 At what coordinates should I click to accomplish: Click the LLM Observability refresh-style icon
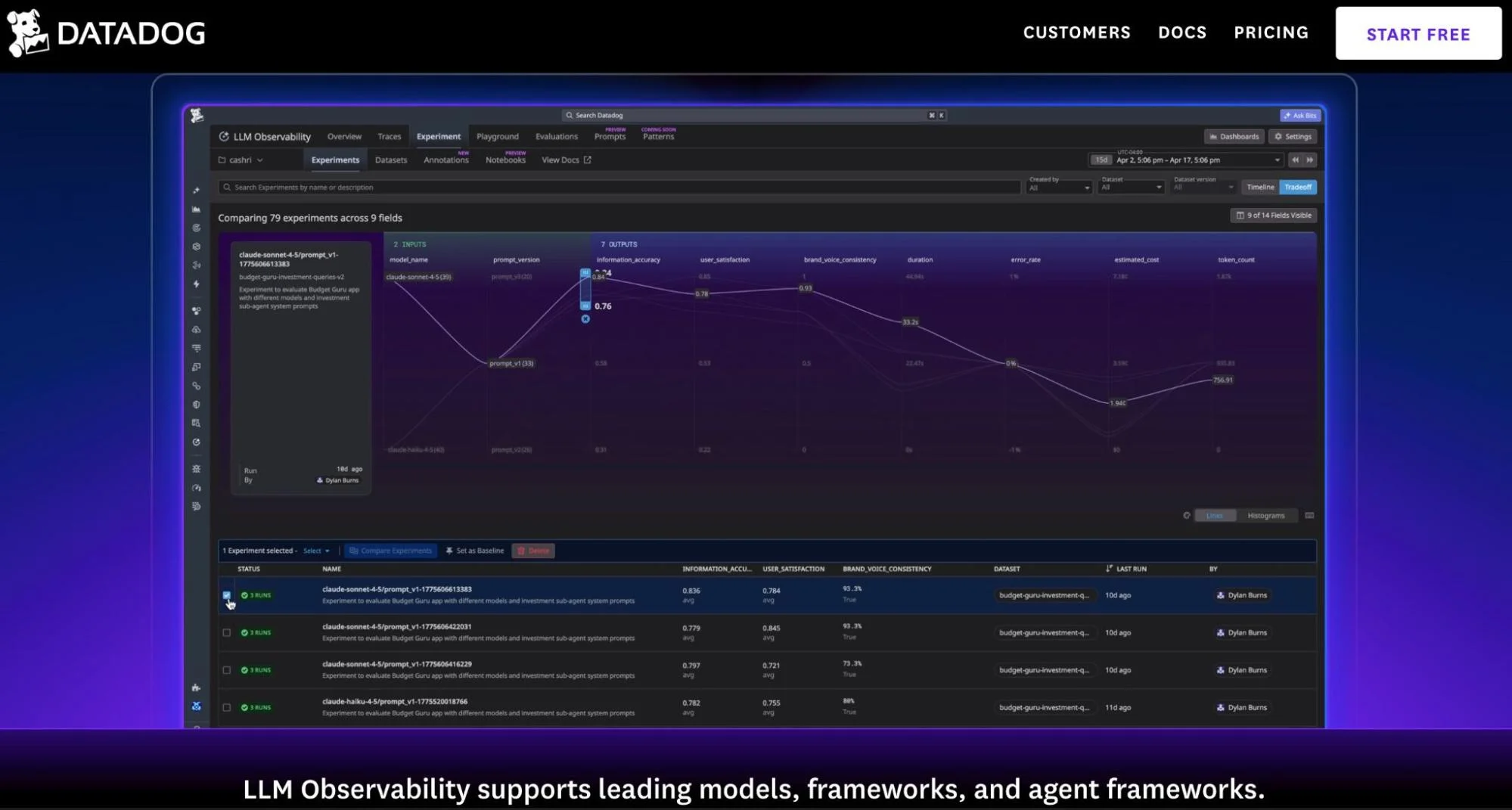click(x=224, y=137)
